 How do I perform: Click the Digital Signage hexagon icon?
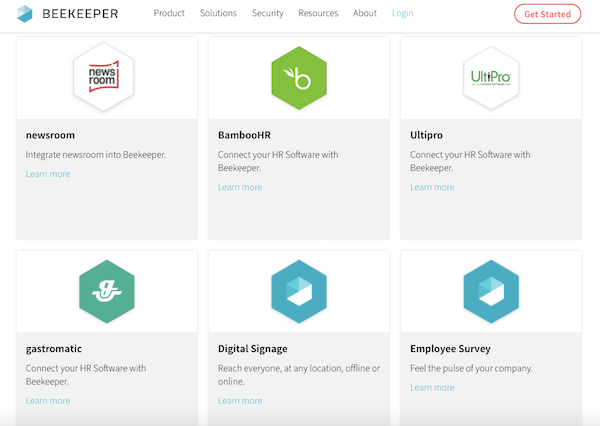click(x=299, y=292)
